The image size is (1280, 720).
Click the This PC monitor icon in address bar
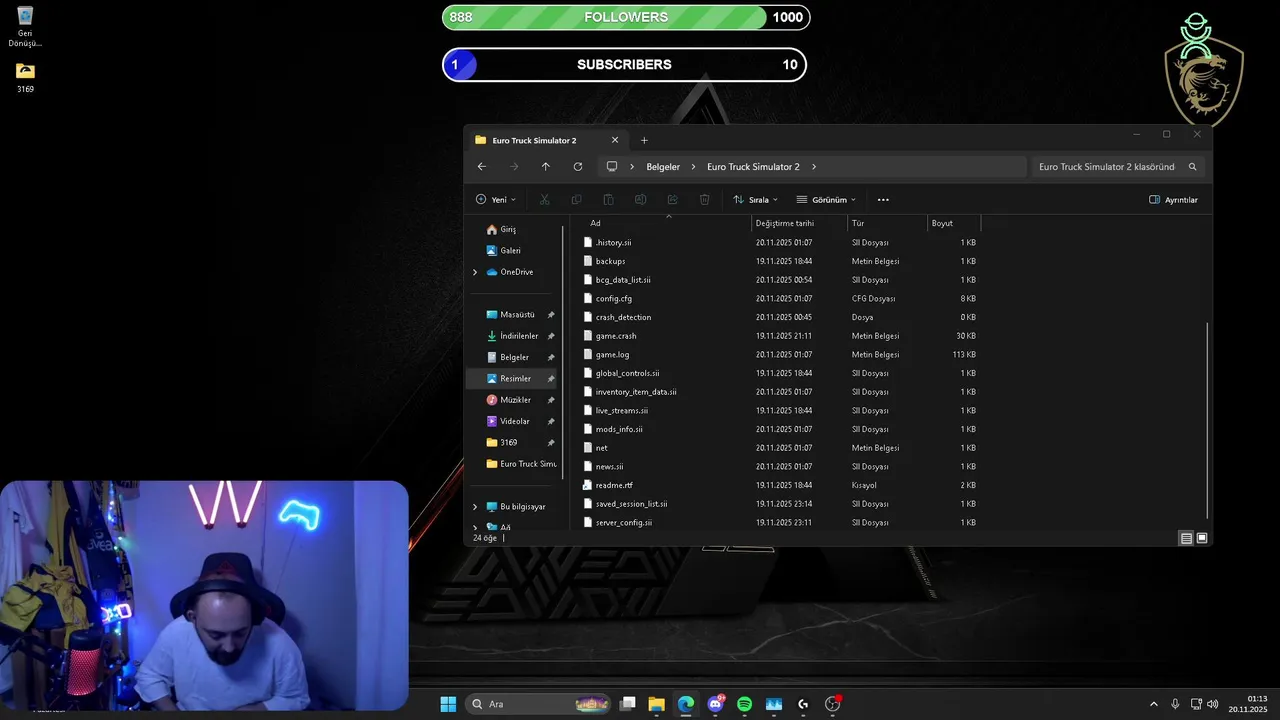(x=612, y=167)
